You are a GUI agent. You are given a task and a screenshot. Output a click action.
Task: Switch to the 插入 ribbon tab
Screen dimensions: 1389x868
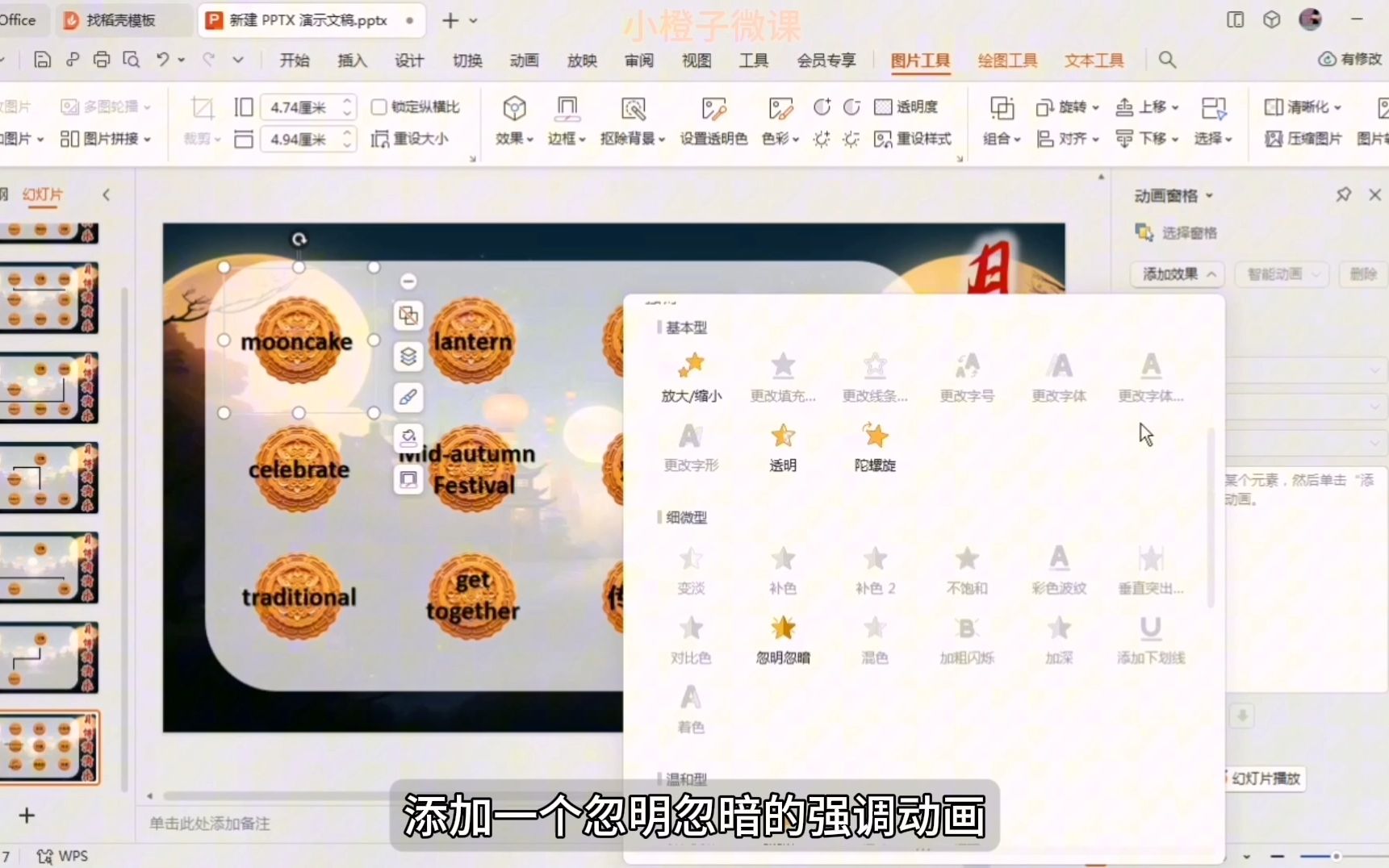[352, 60]
